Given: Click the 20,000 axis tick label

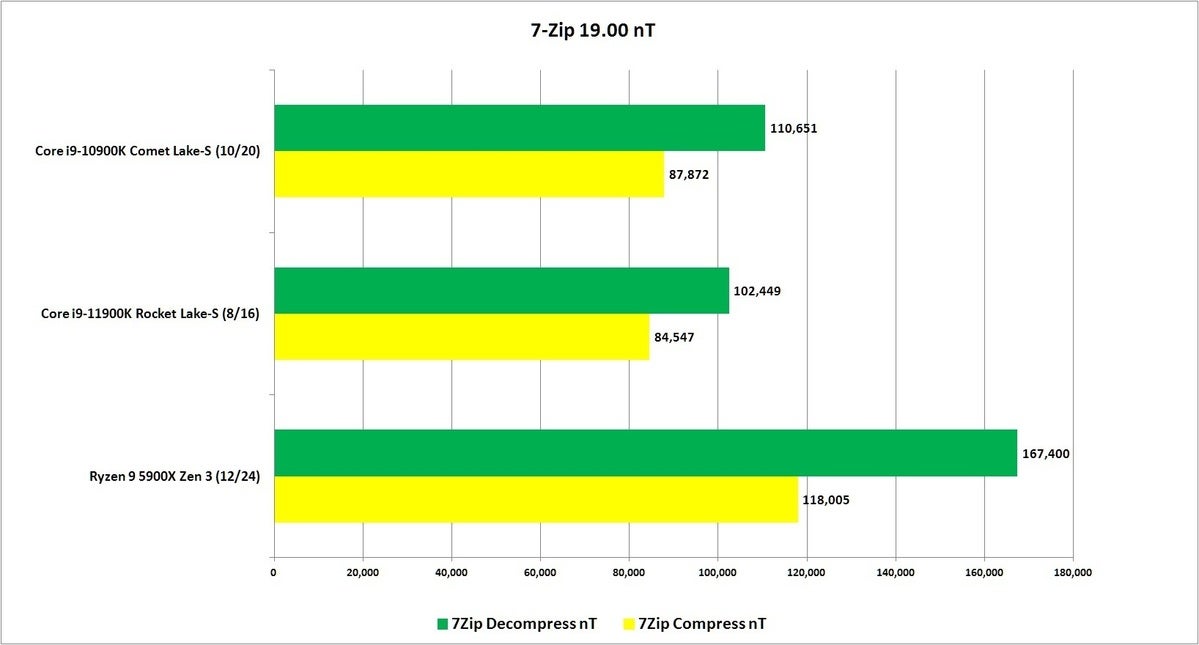Looking at the screenshot, I should tap(362, 572).
